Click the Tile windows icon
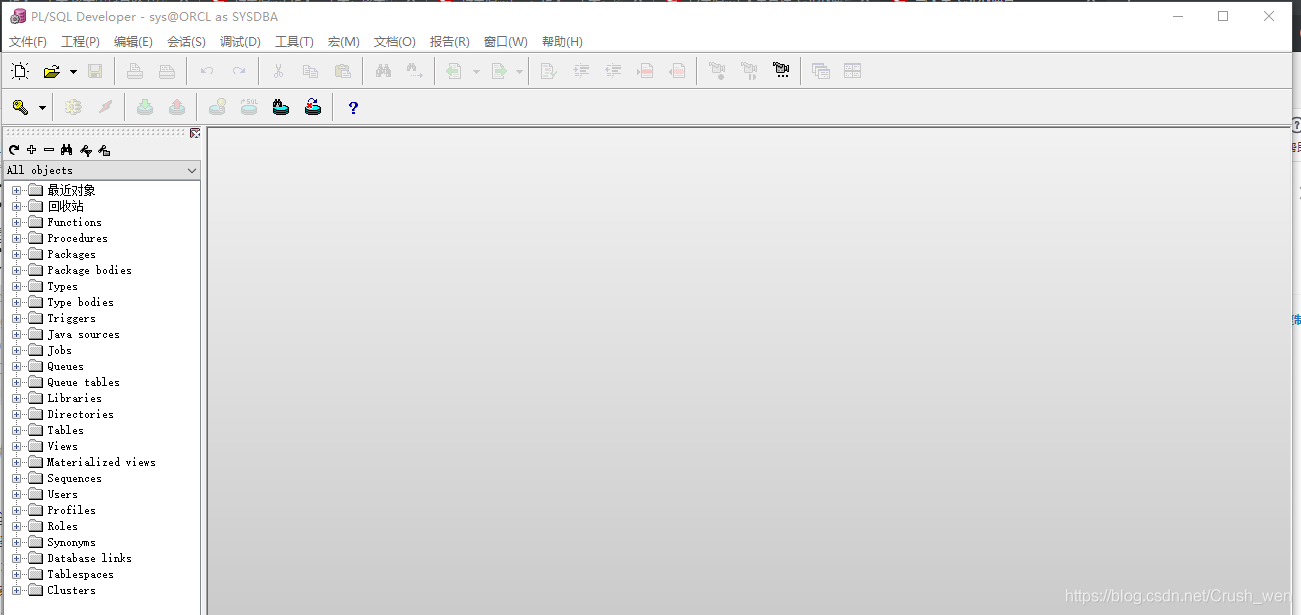This screenshot has height=615, width=1301. coord(853,71)
